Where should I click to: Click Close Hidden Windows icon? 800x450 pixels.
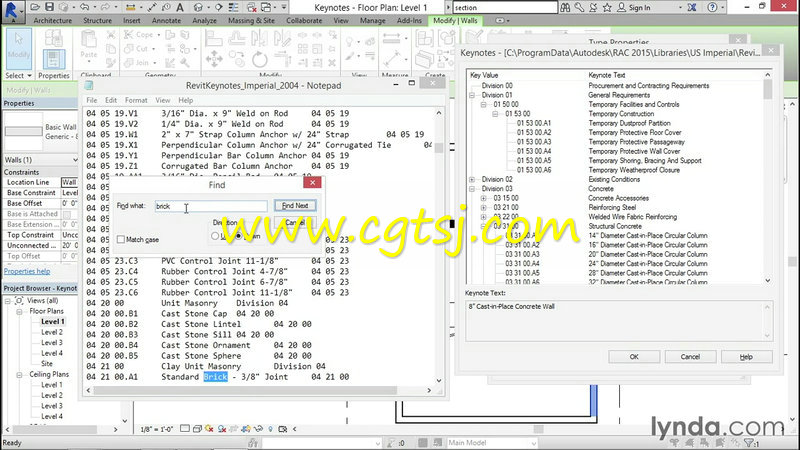click(x=252, y=7)
